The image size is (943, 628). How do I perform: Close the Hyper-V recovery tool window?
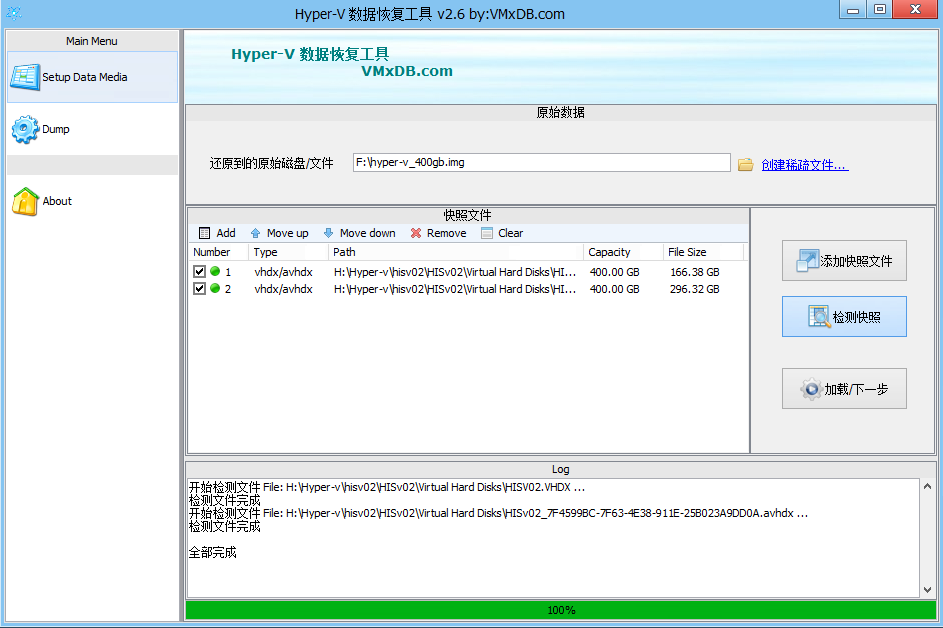pos(916,9)
